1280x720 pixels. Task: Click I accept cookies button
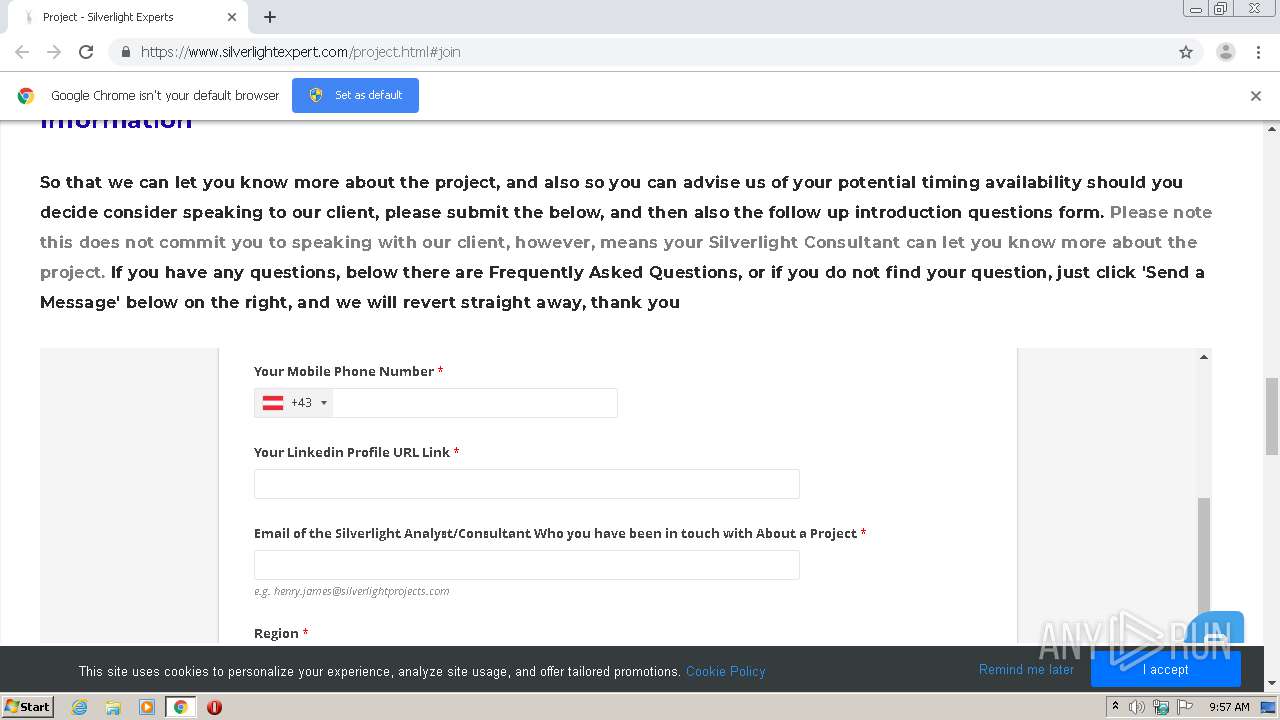click(x=1165, y=670)
